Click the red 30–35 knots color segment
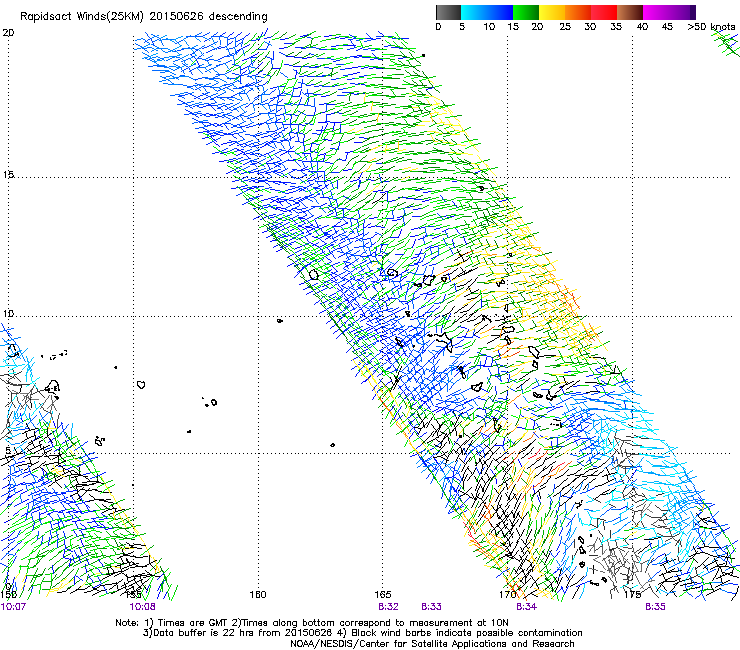The height and width of the screenshot is (650, 740). [604, 12]
